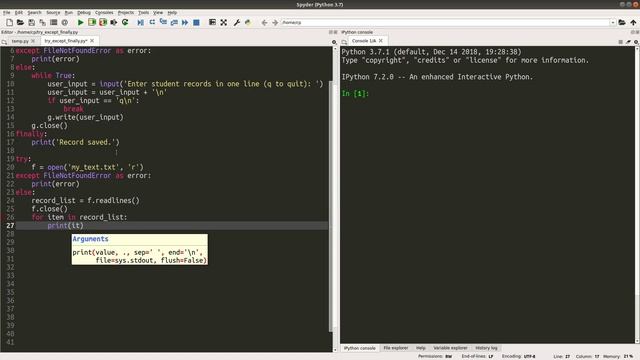This screenshot has width=640, height=360.
Task: Open the Edit menu
Action: coord(19,13)
